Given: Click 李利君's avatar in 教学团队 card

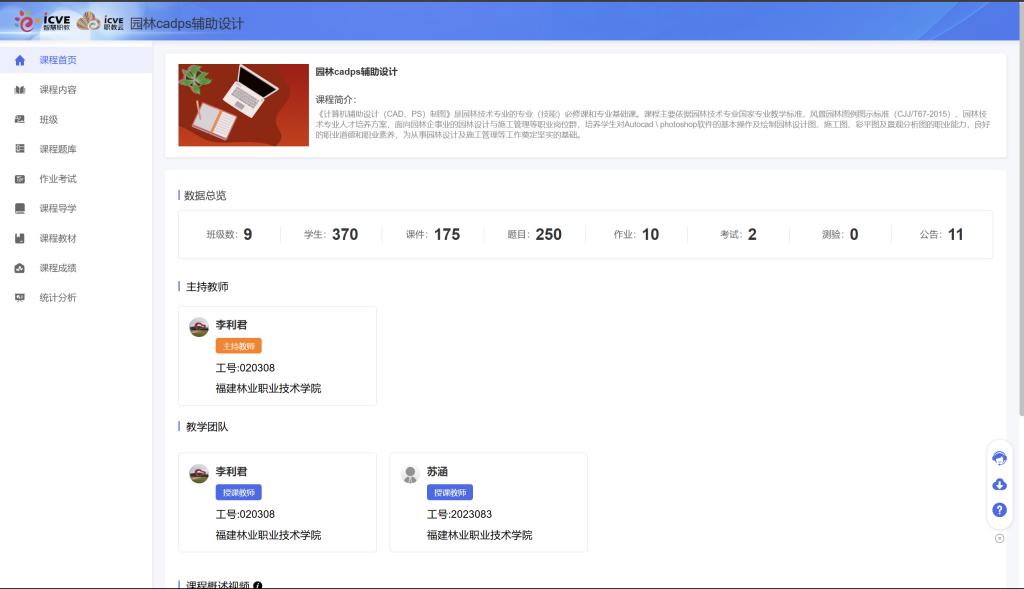Looking at the screenshot, I should [x=199, y=473].
